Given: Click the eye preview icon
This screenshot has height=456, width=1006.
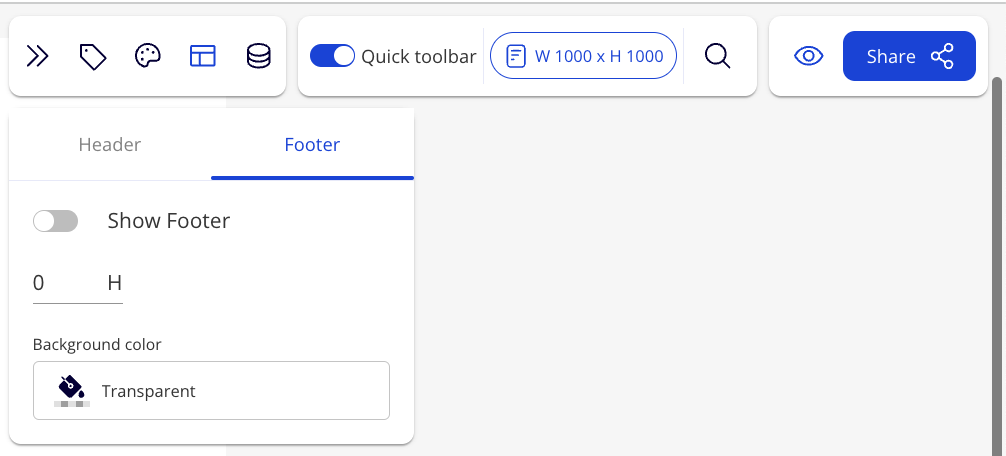Looking at the screenshot, I should [x=808, y=57].
